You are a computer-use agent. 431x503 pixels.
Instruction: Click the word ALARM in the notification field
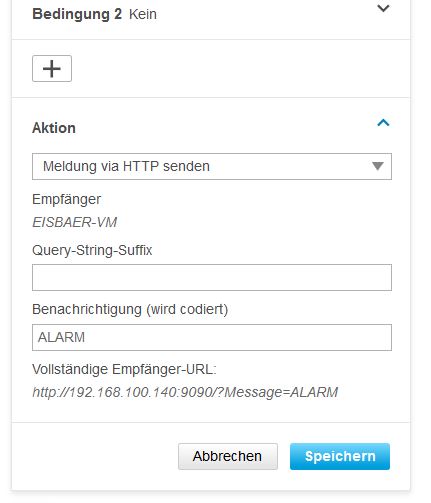coord(61,337)
